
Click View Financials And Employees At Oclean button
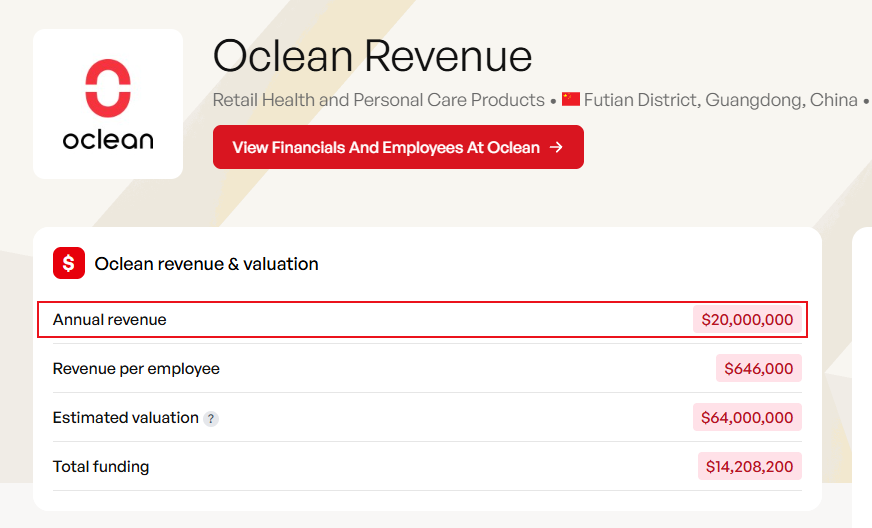(x=398, y=147)
